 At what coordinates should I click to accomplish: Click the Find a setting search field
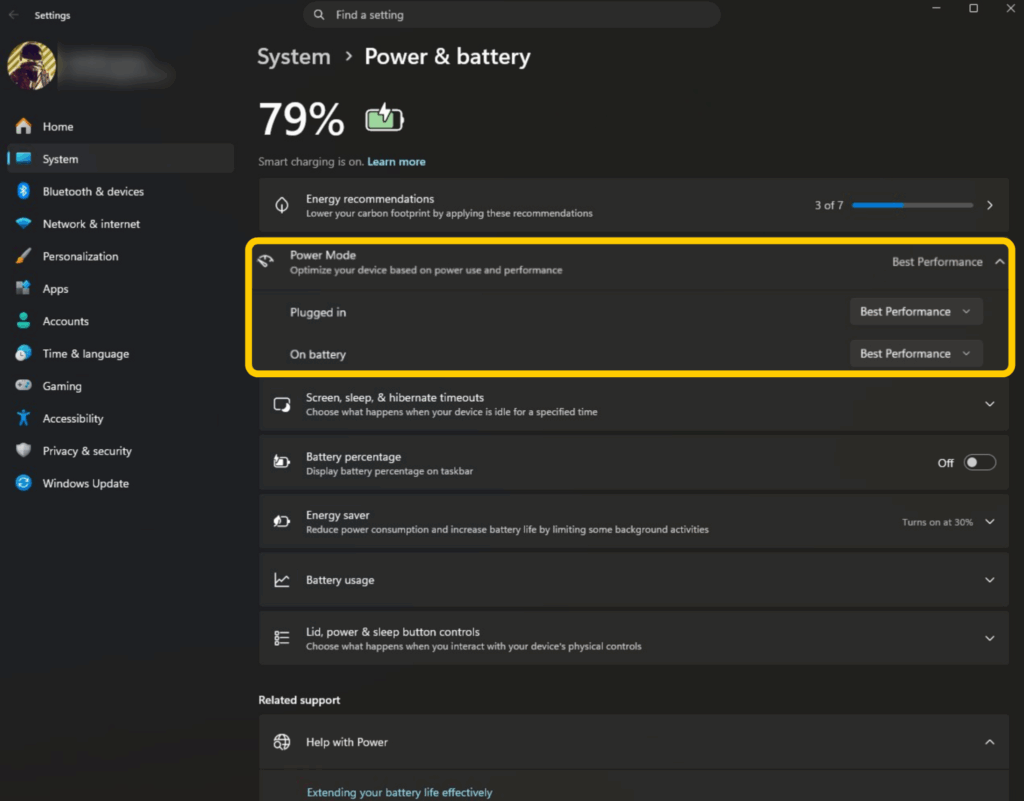coord(511,14)
